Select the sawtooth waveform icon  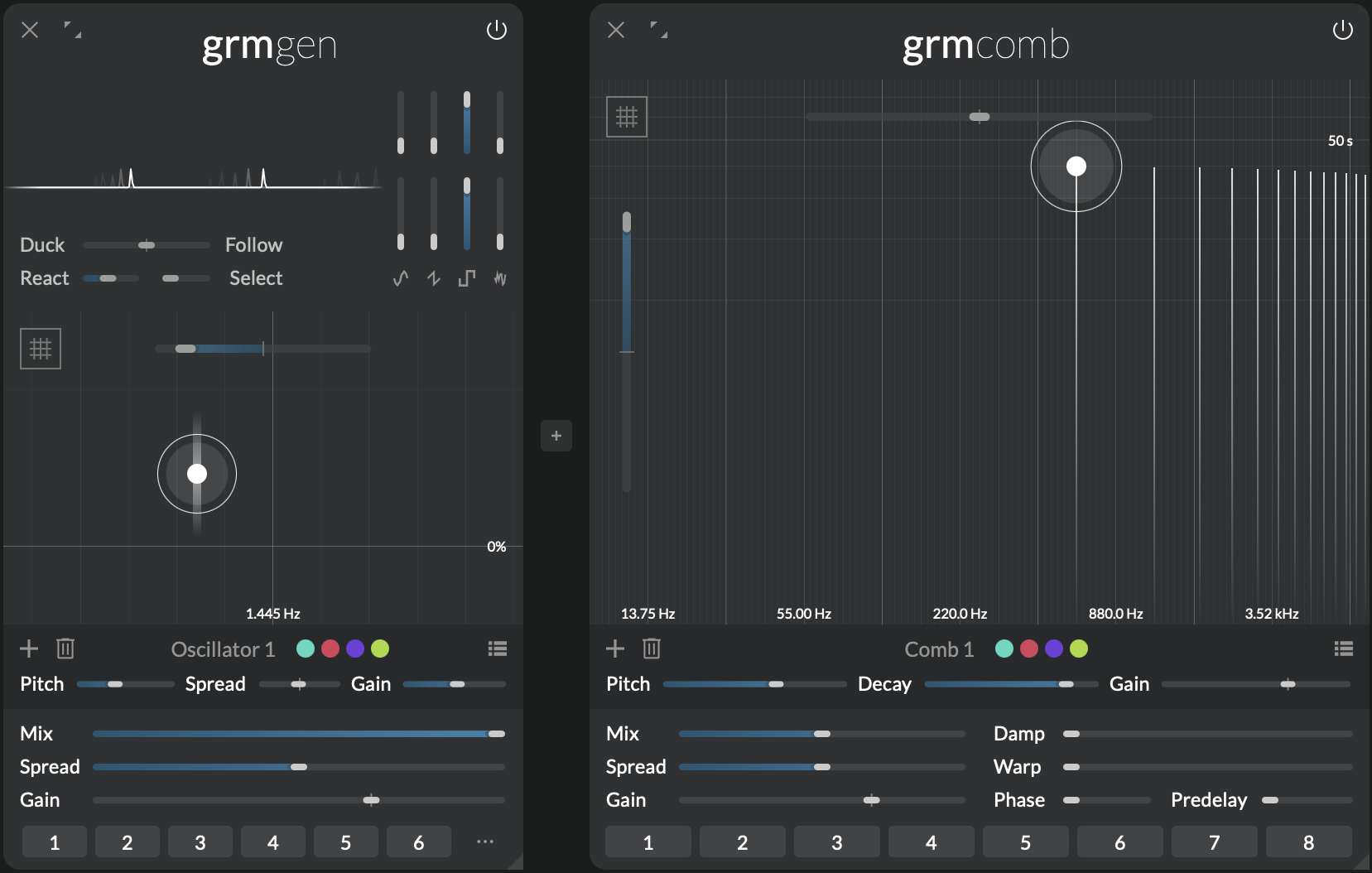(x=434, y=278)
